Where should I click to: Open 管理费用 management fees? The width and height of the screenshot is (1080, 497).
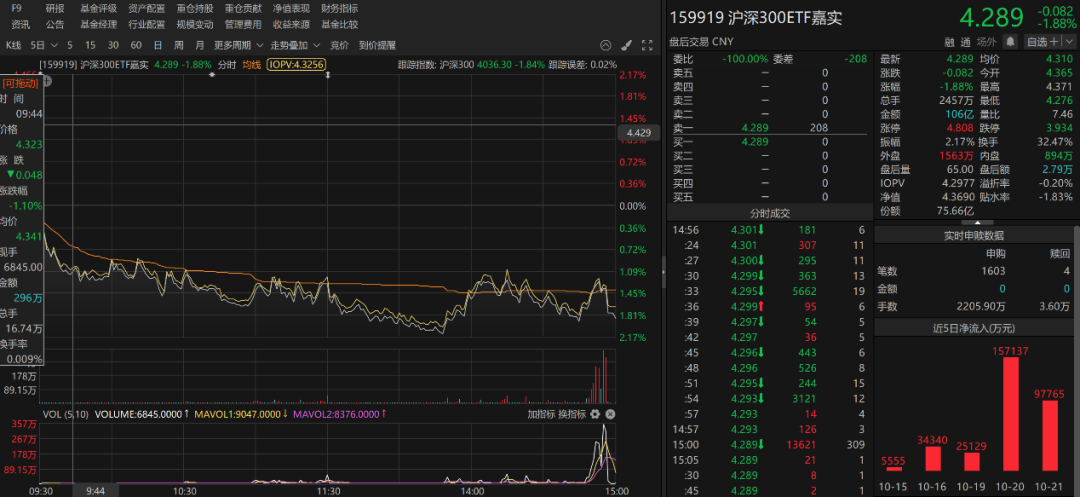pyautogui.click(x=243, y=24)
